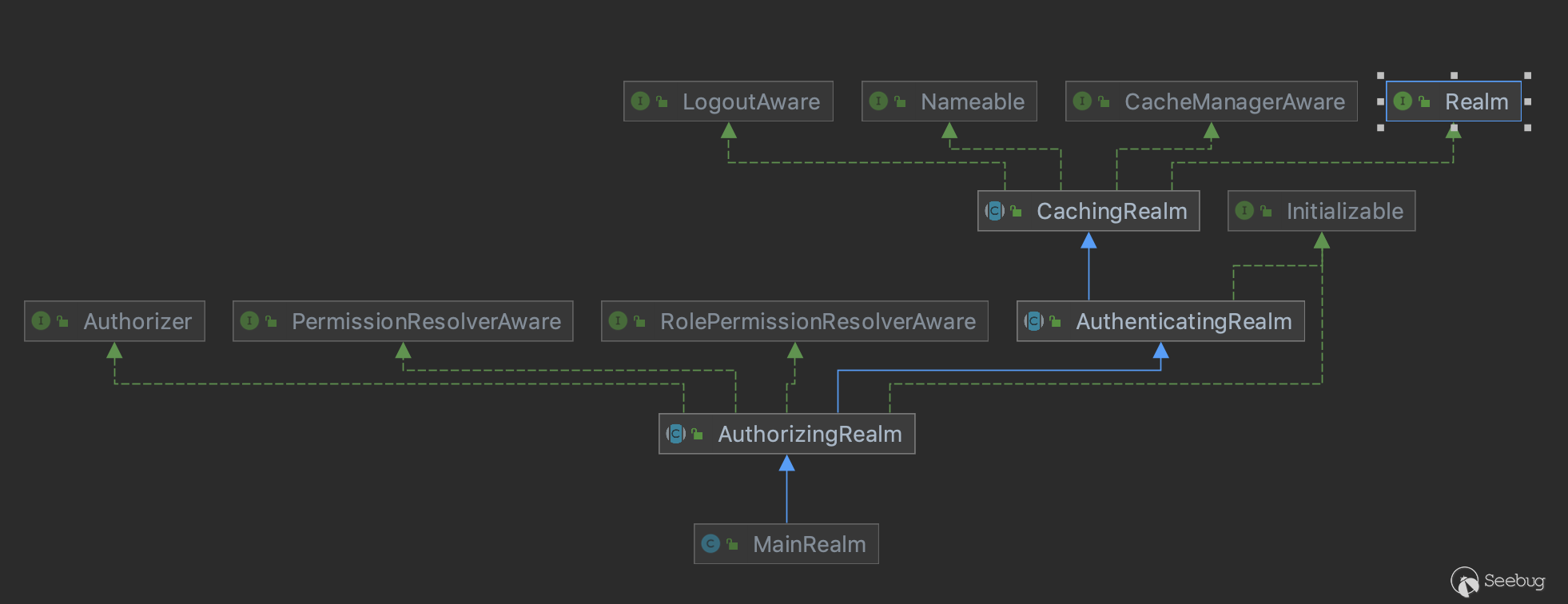Click the abstract class icon on CachingRealm
1568x604 pixels.
pyautogui.click(x=994, y=211)
